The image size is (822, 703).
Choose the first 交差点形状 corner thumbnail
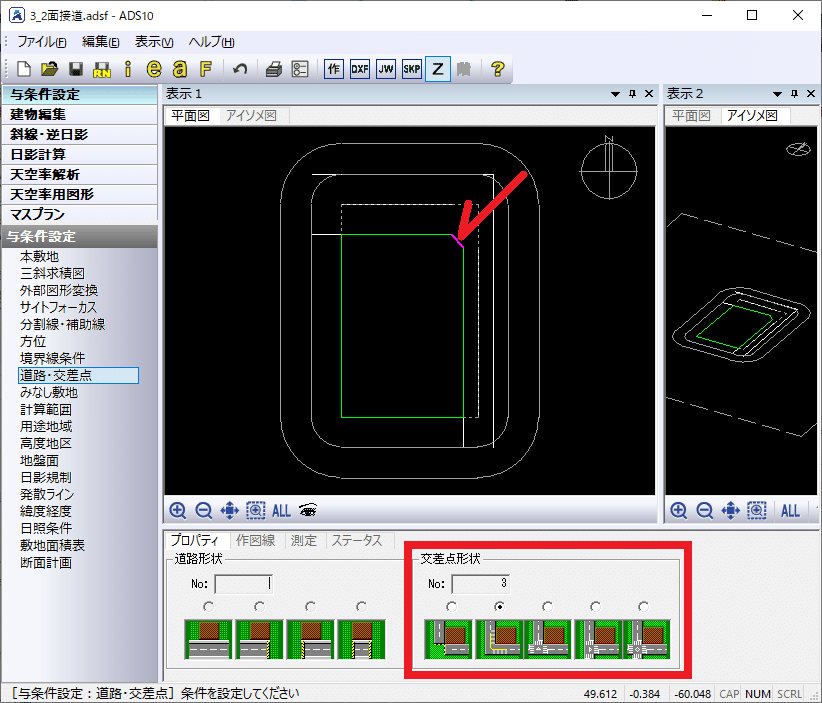[448, 639]
